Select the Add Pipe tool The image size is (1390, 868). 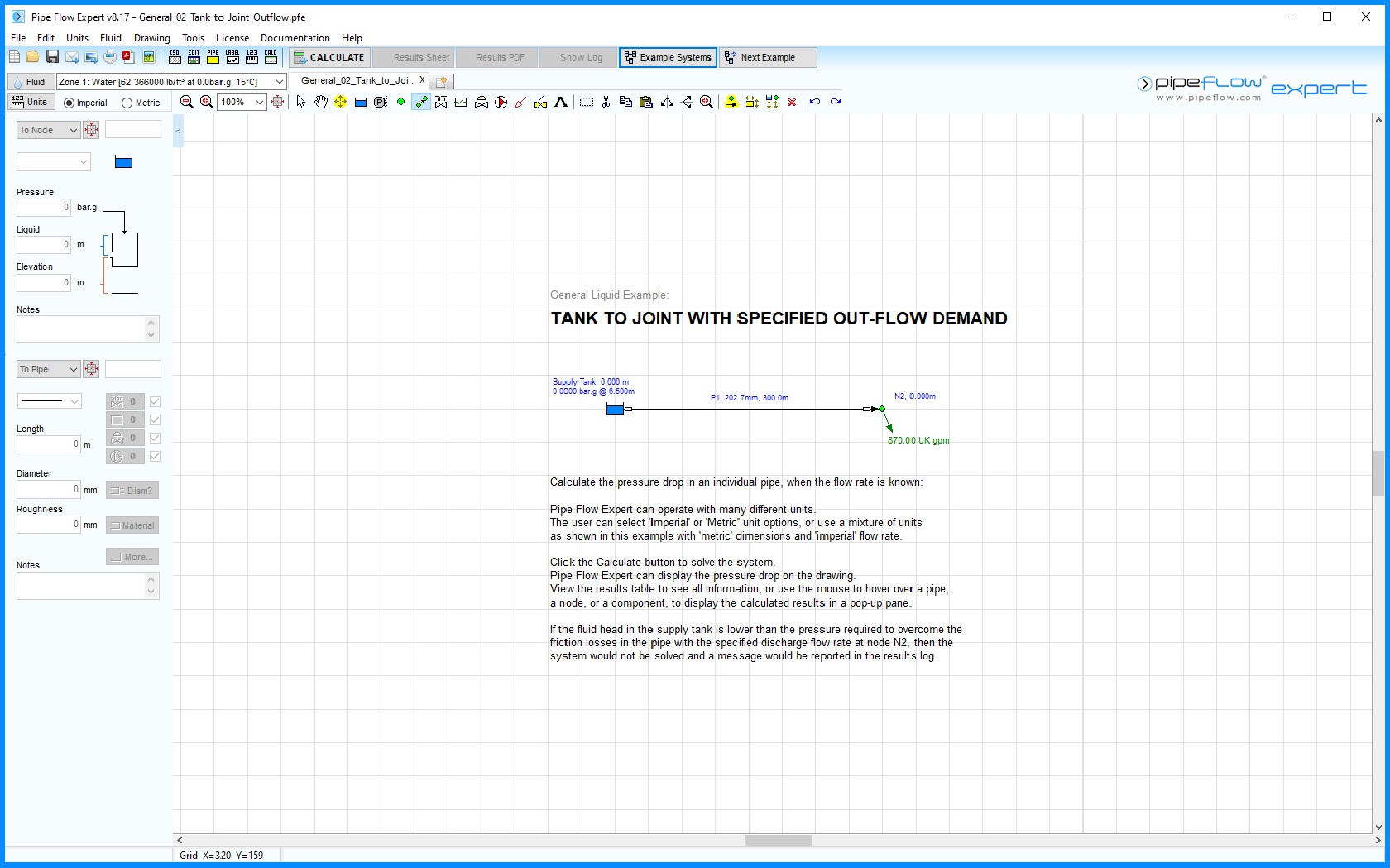tap(421, 102)
